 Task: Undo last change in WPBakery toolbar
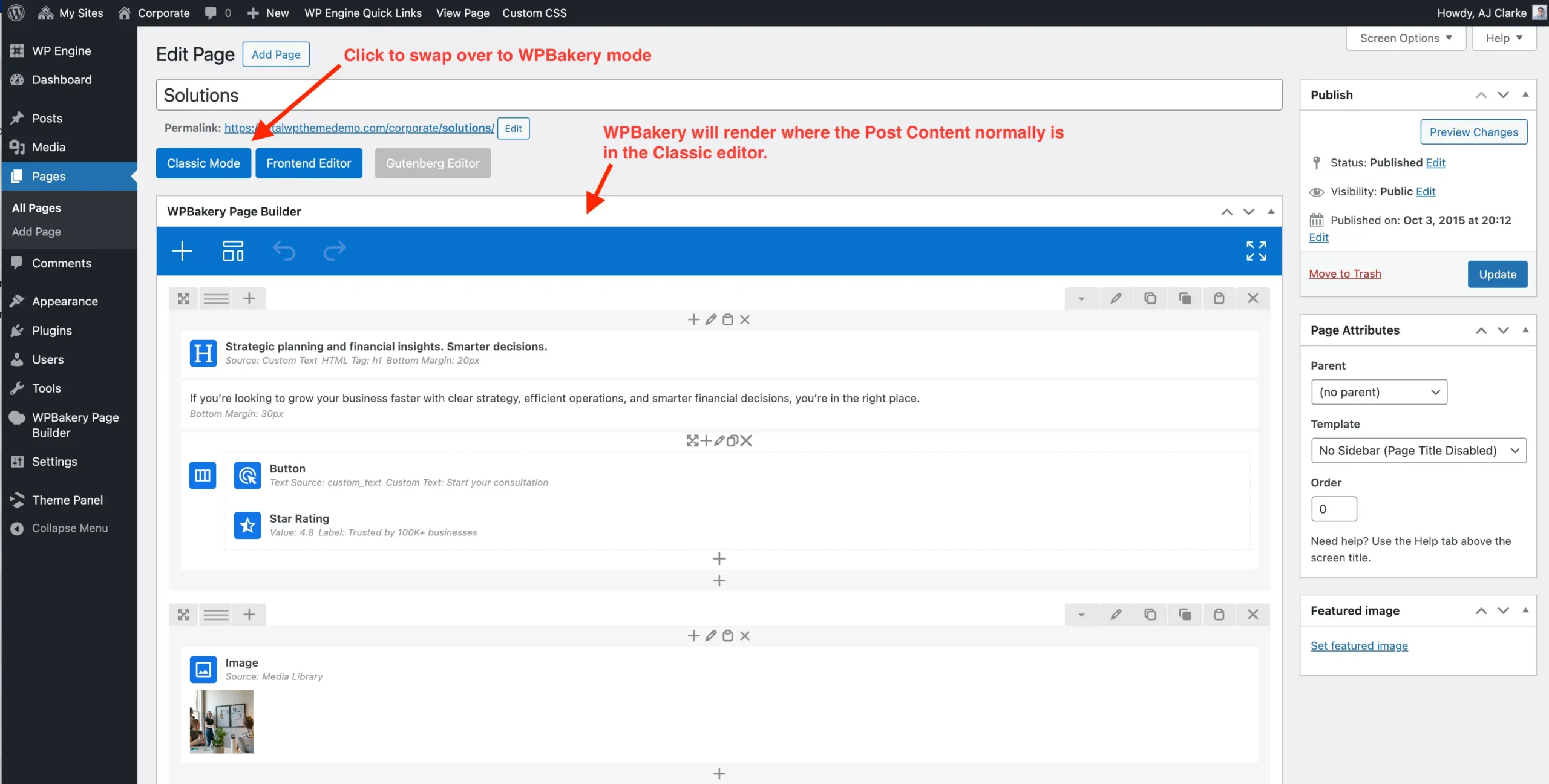(284, 250)
